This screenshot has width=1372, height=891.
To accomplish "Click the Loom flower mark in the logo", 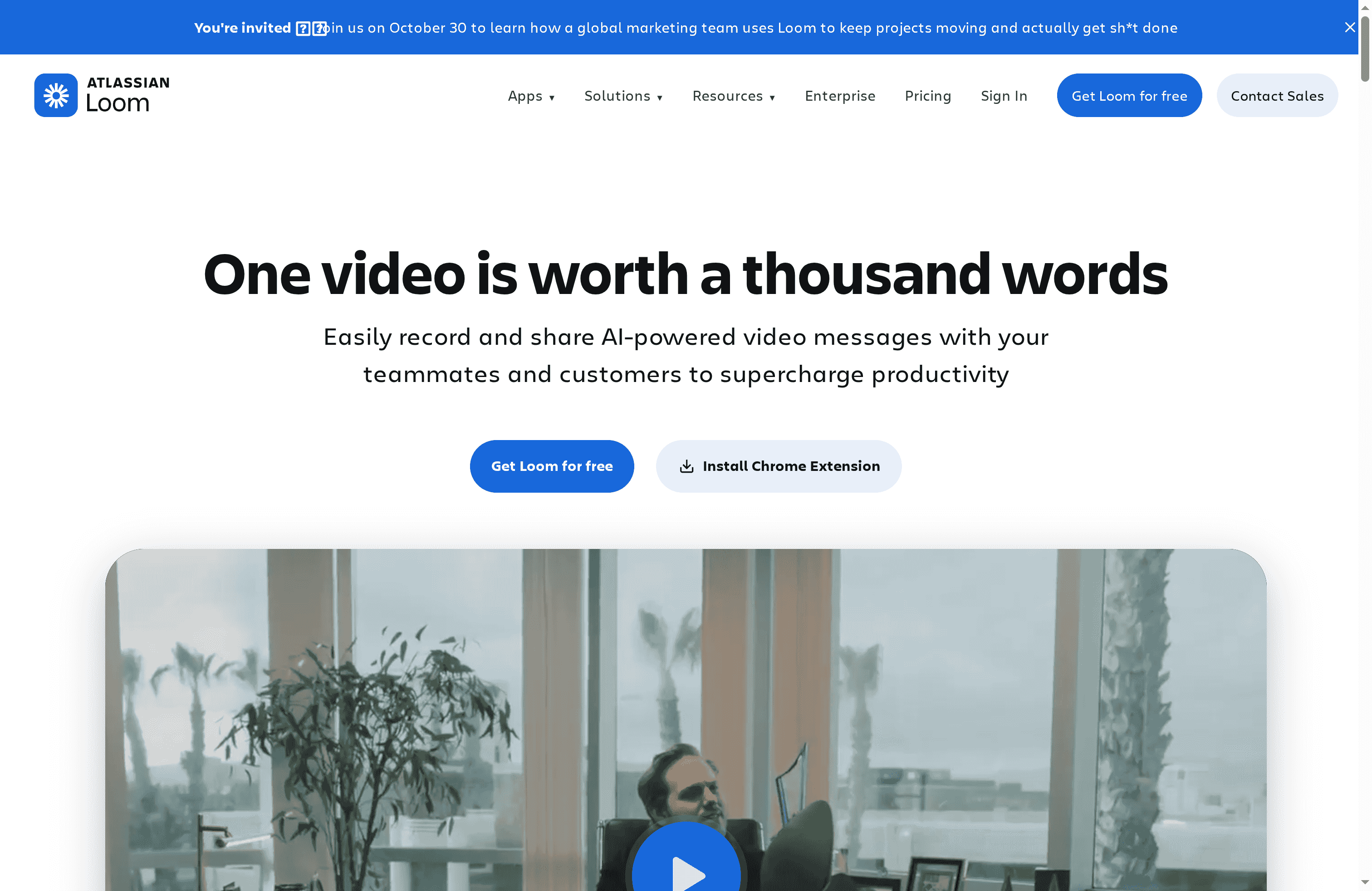I will (x=56, y=94).
